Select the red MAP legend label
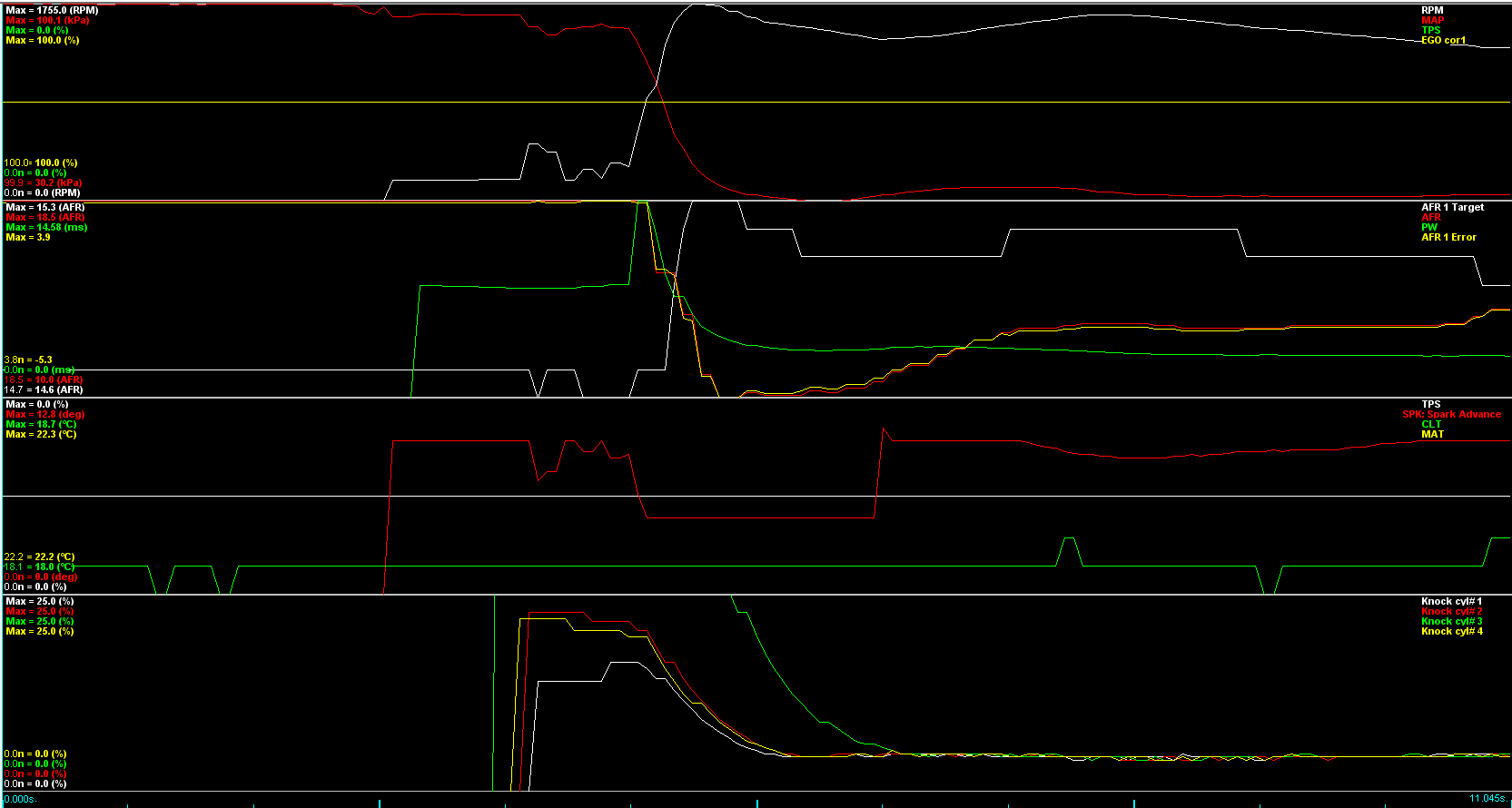This screenshot has height=808, width=1512. tap(1432, 21)
